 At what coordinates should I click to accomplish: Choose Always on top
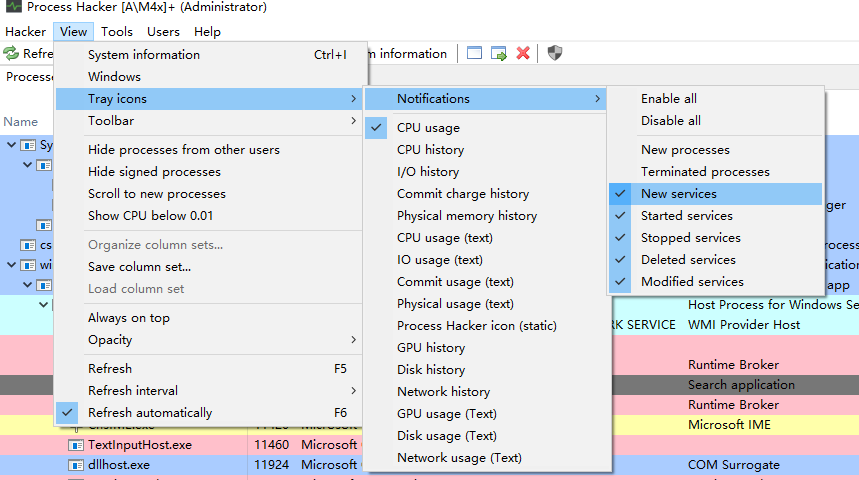pos(209,318)
